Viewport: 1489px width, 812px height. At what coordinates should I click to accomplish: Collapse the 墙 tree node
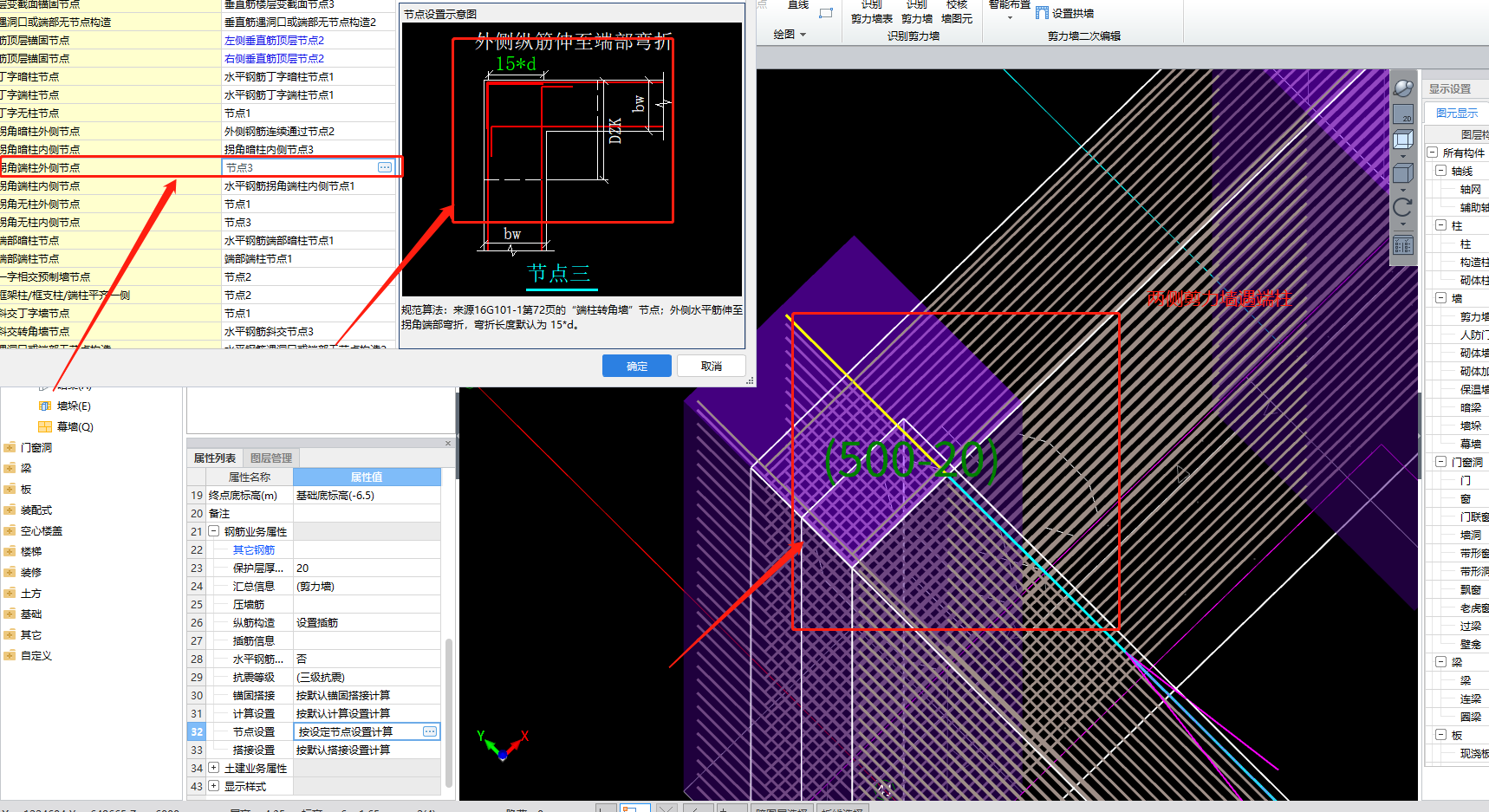pyautogui.click(x=1440, y=298)
